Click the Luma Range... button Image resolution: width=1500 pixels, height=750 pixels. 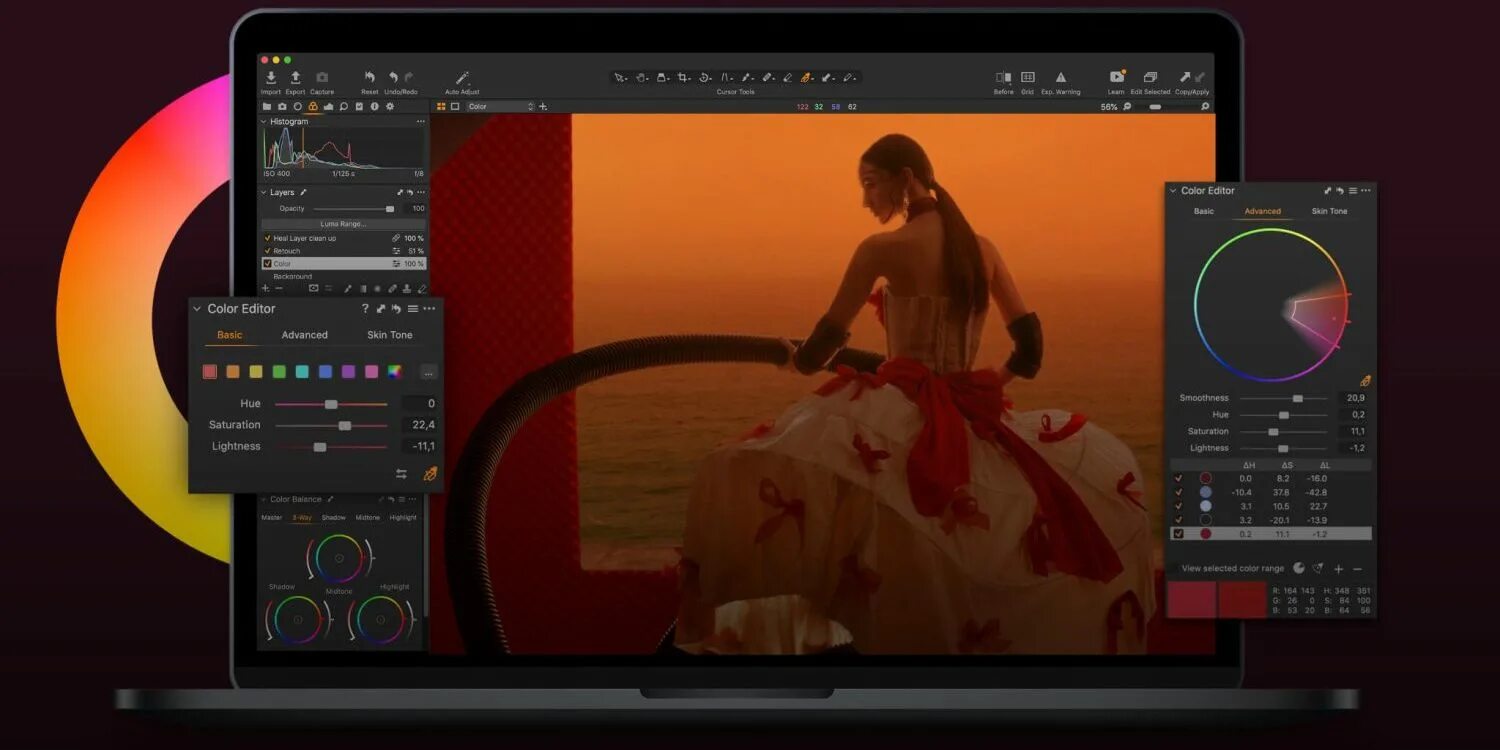pos(343,224)
